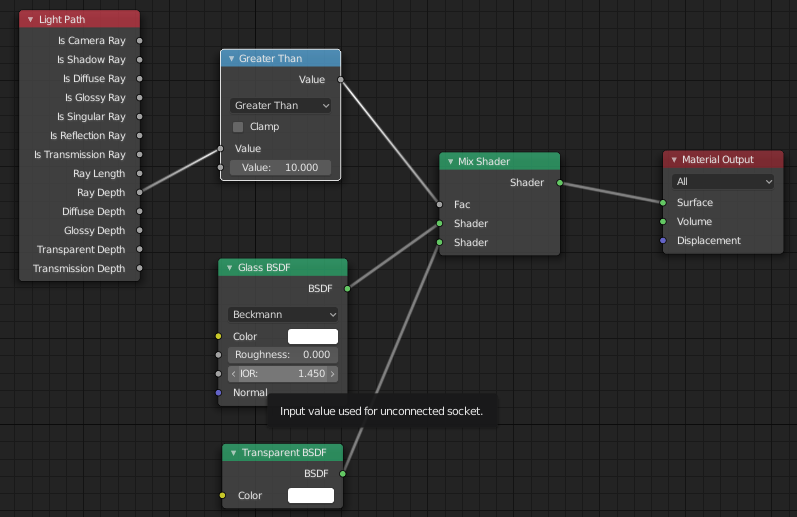Collapse the Light Path node
This screenshot has width=797, height=517.
click(30, 19)
